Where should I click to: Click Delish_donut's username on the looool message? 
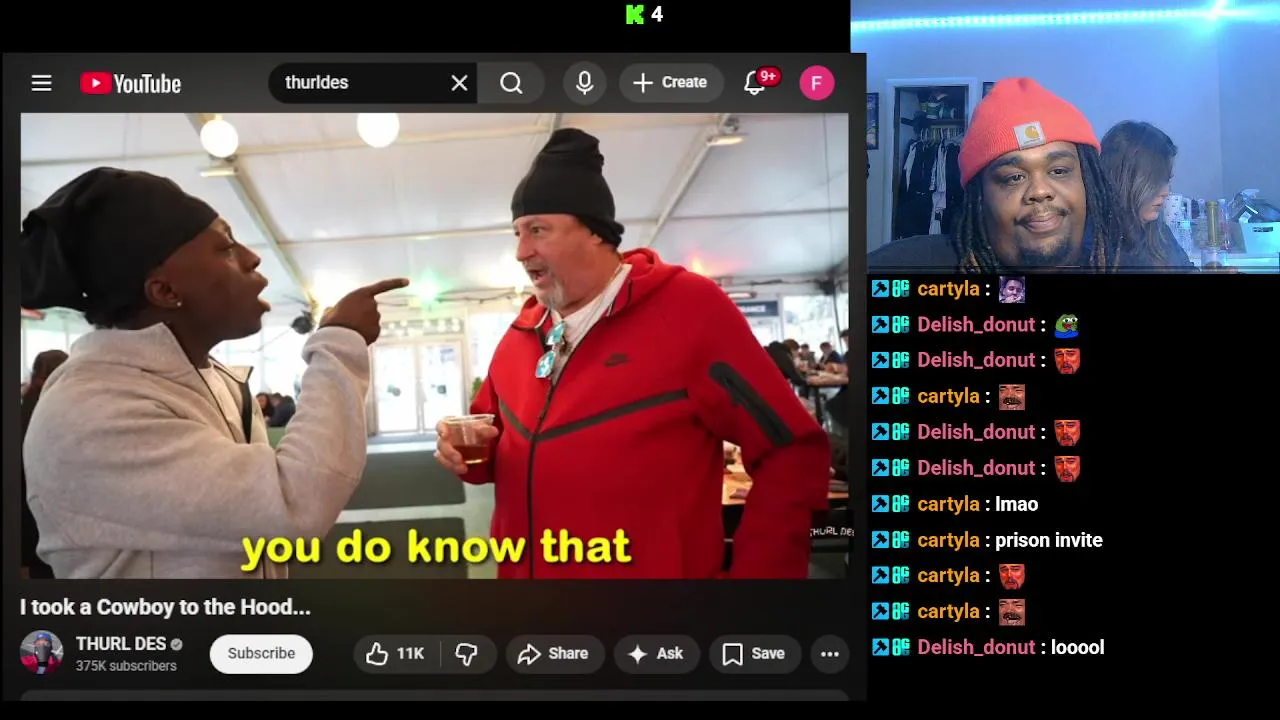pos(976,647)
